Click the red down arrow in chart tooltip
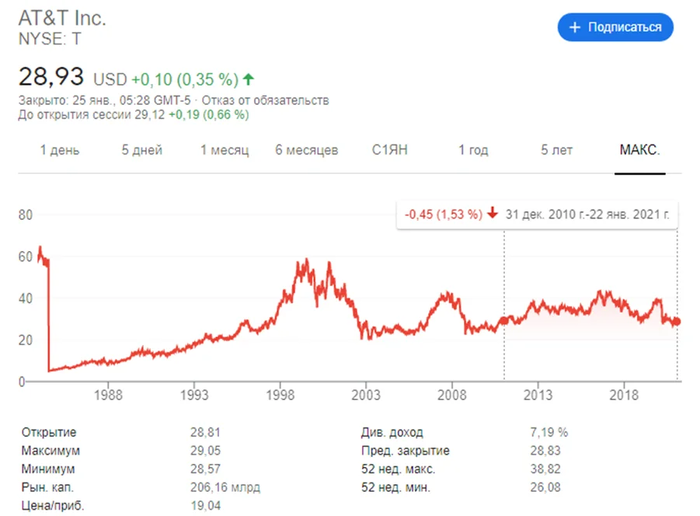The image size is (700, 516). pos(493,214)
